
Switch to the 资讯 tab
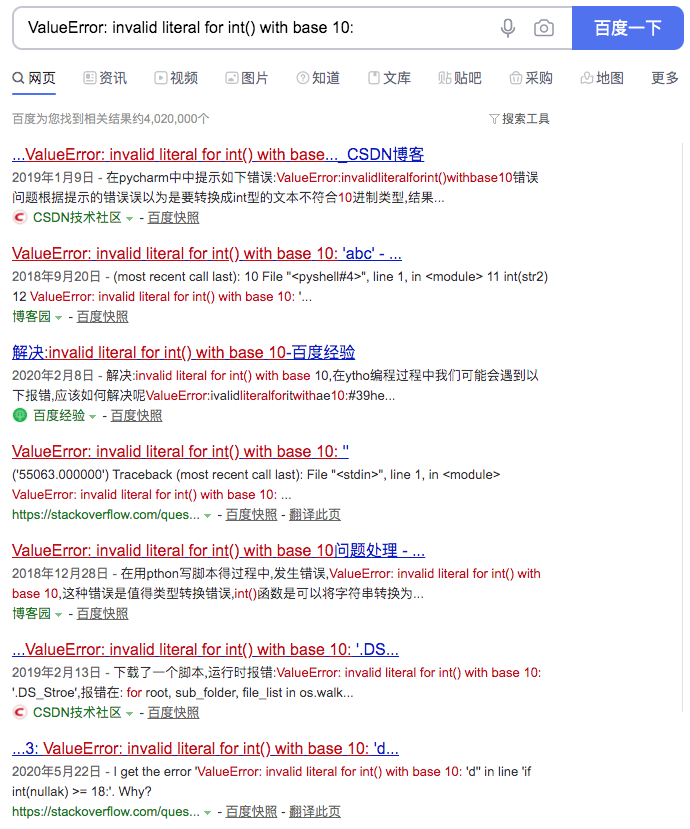105,78
